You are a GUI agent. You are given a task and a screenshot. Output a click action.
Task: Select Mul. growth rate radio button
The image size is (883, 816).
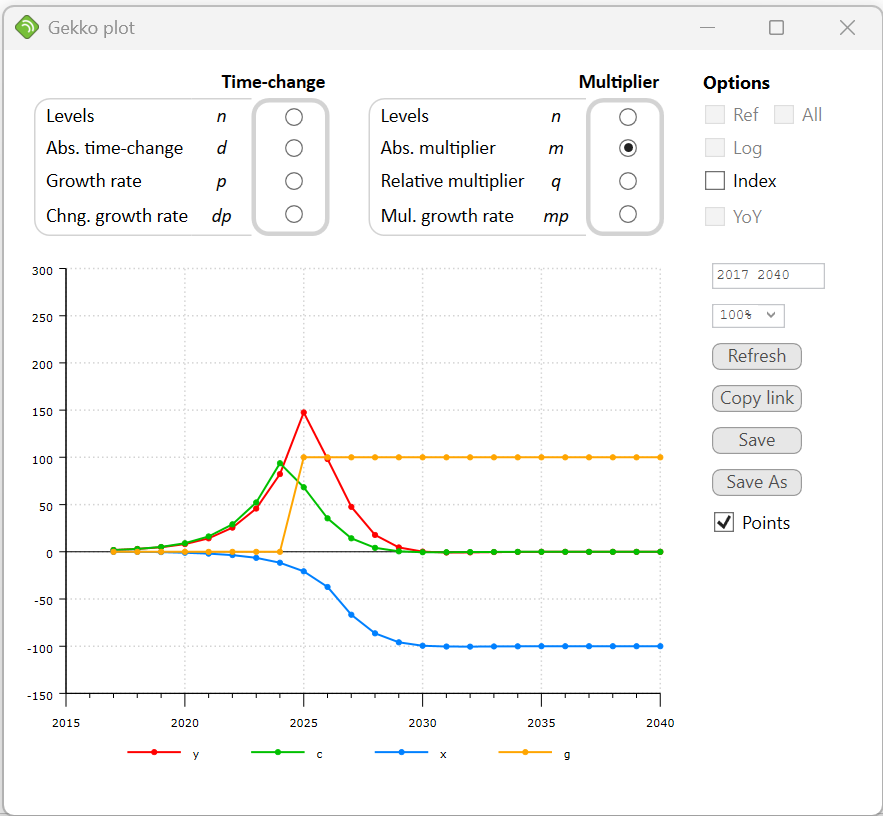[627, 214]
